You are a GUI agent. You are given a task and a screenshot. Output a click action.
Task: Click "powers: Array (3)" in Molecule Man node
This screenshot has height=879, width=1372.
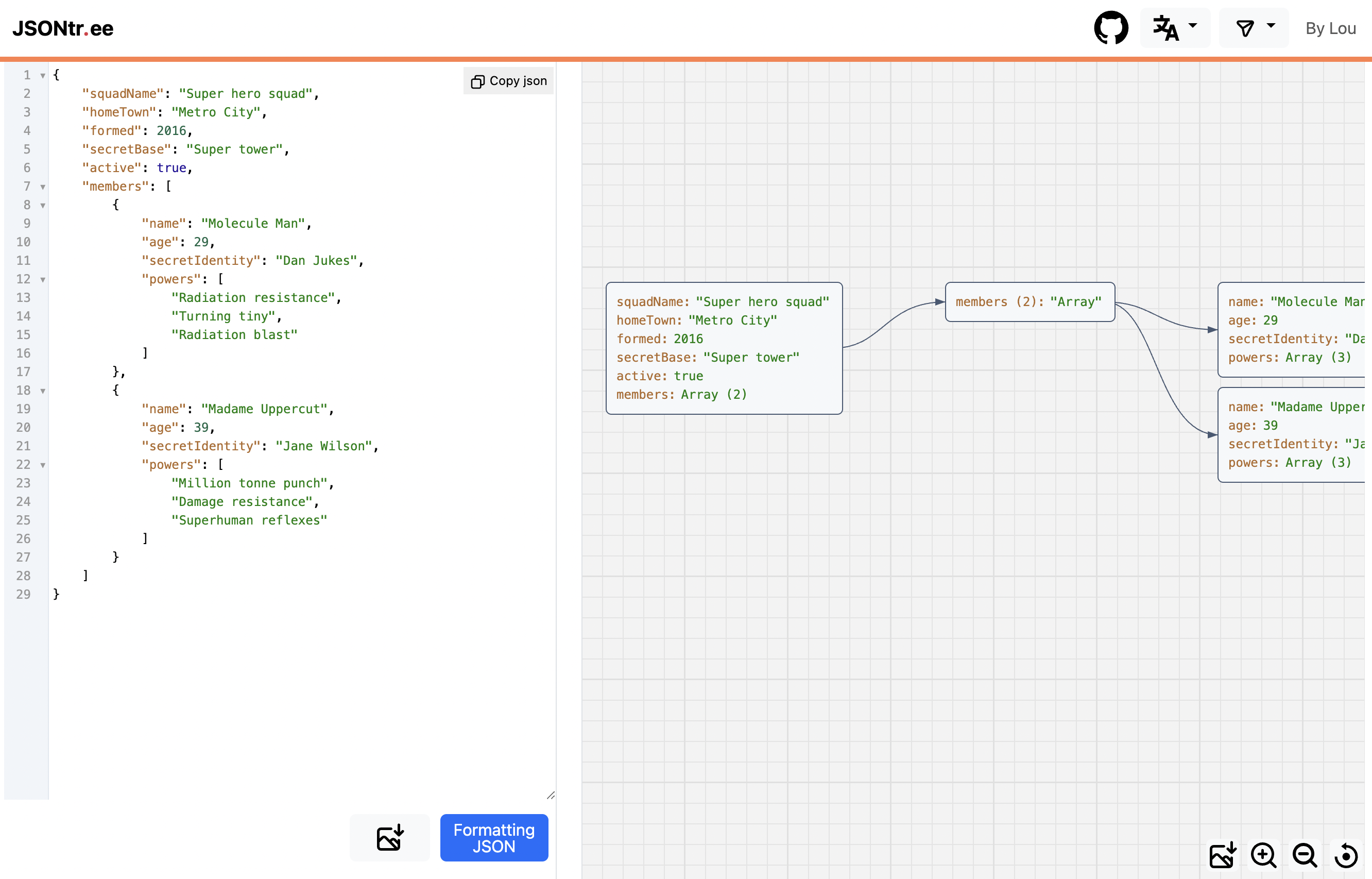tap(1289, 358)
